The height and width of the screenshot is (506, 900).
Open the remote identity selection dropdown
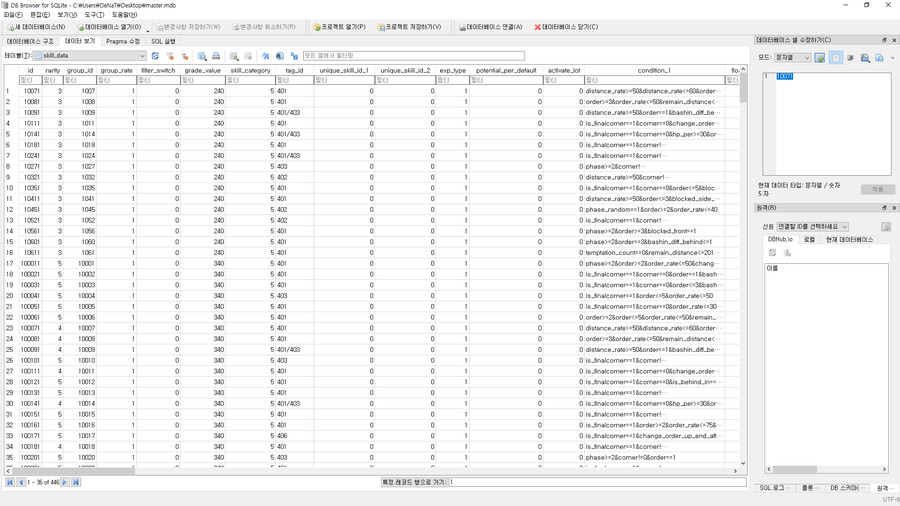812,227
